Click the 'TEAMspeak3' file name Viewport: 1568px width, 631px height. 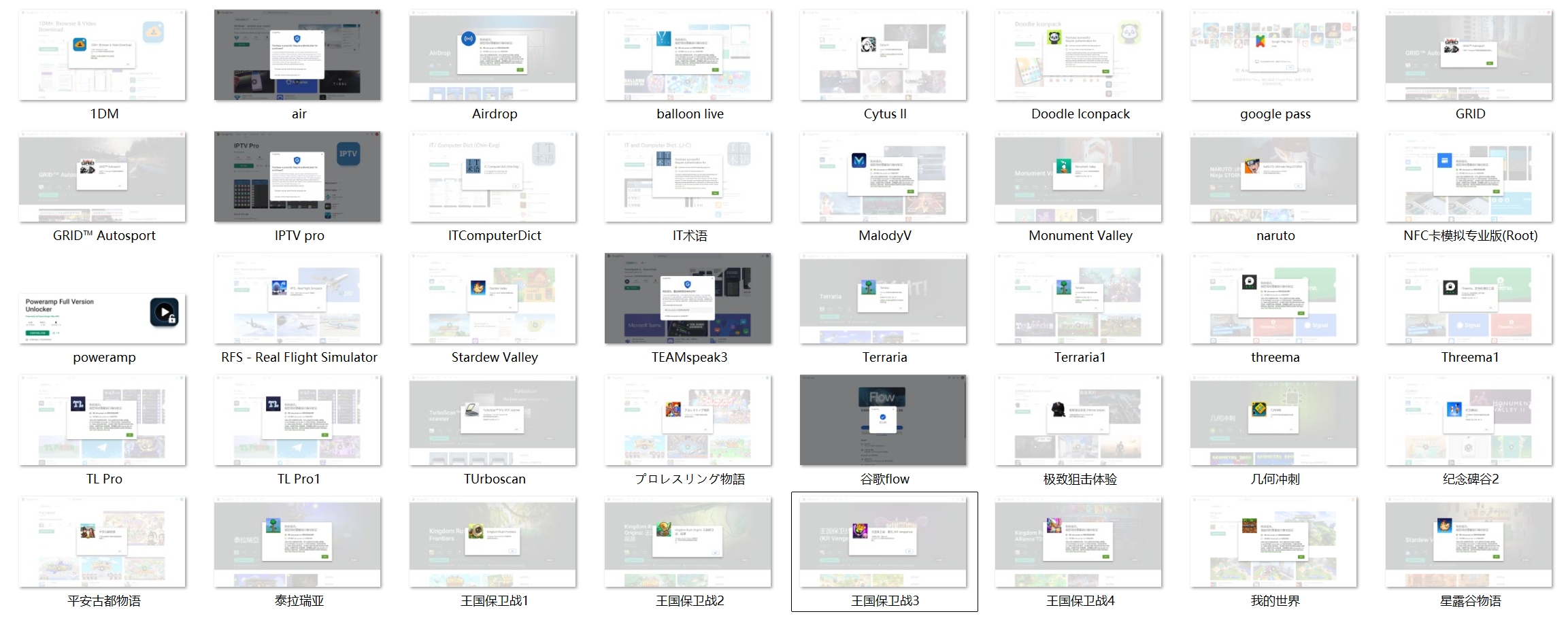point(690,358)
